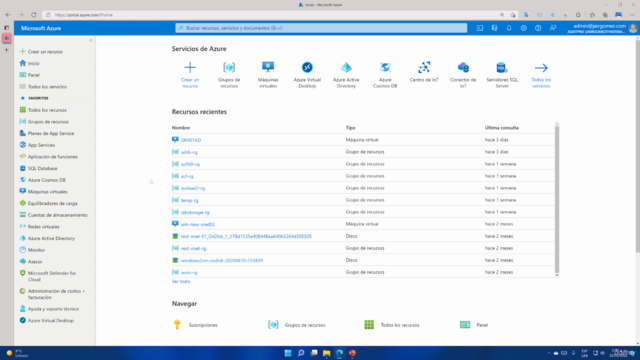Open the admin account menu avatar

click(633, 28)
